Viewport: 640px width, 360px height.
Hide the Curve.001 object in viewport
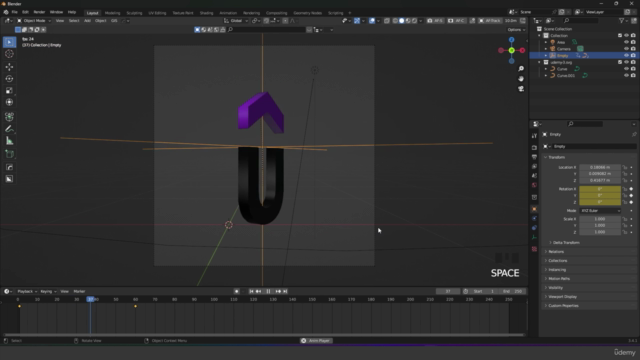click(x=627, y=76)
